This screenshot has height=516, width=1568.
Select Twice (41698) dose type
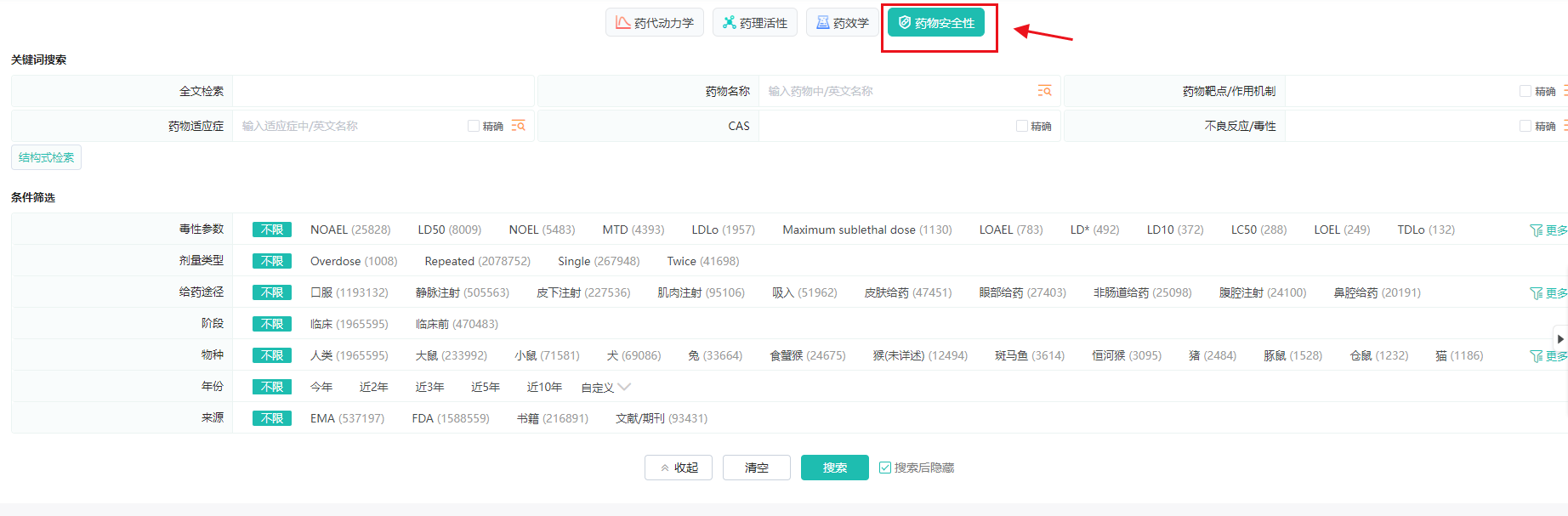tap(703, 261)
